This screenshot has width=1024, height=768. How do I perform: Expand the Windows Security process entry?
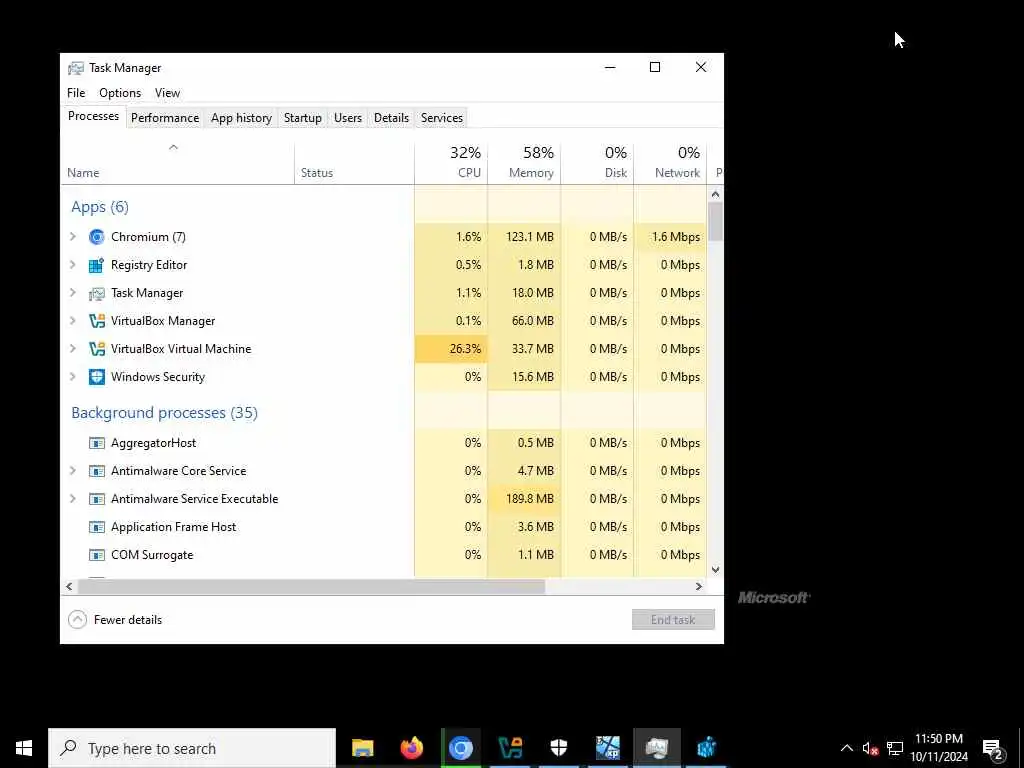click(x=73, y=377)
